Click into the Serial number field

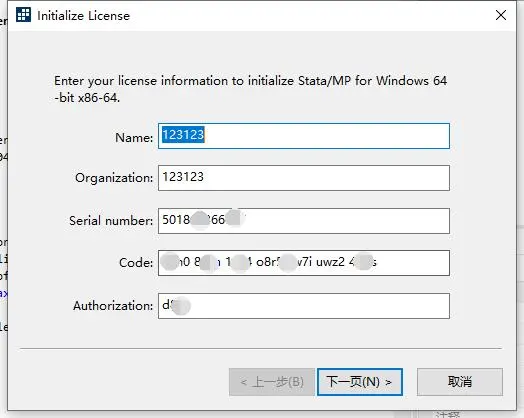[304, 221]
